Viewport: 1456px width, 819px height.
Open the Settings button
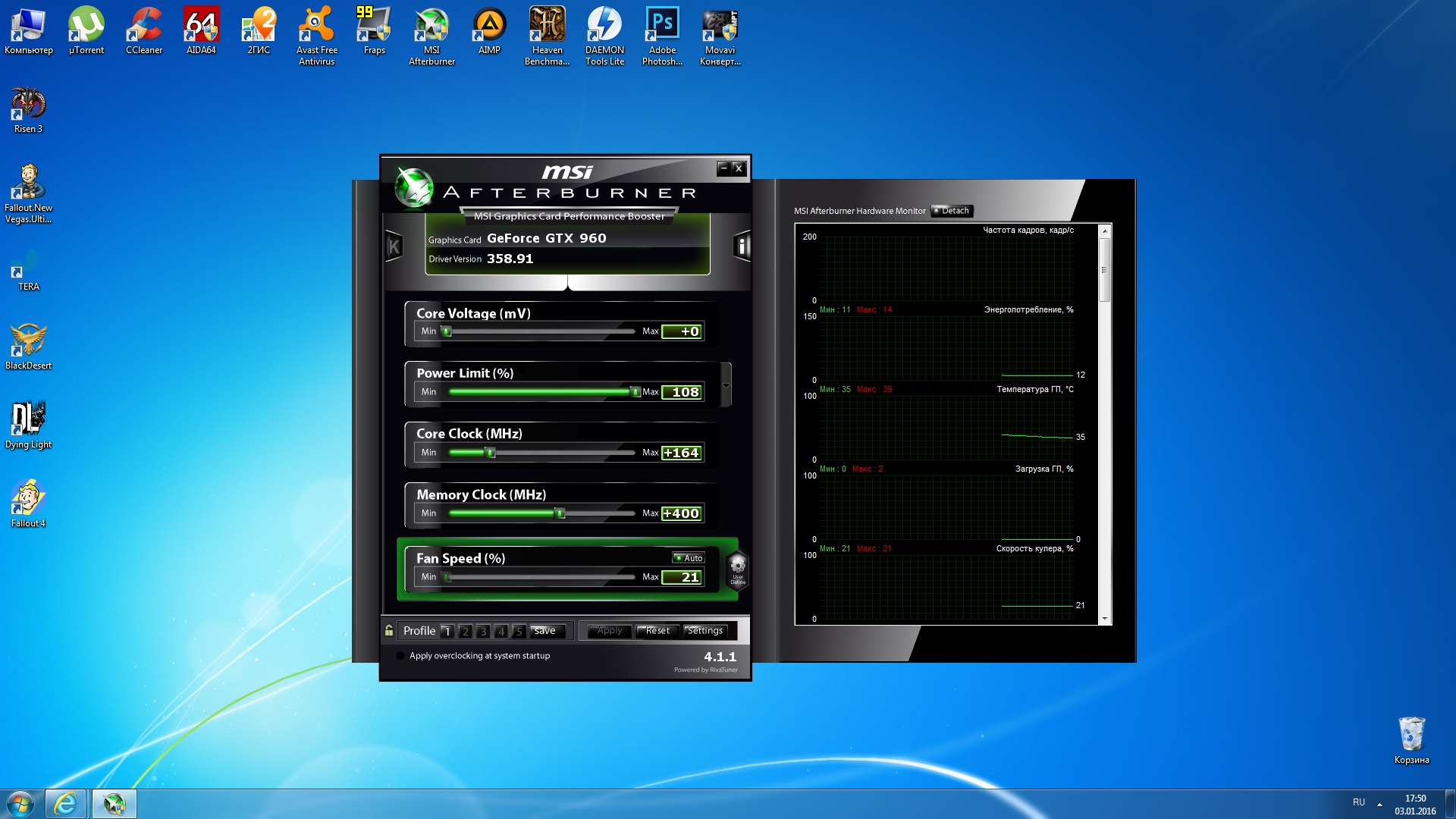pyautogui.click(x=704, y=631)
